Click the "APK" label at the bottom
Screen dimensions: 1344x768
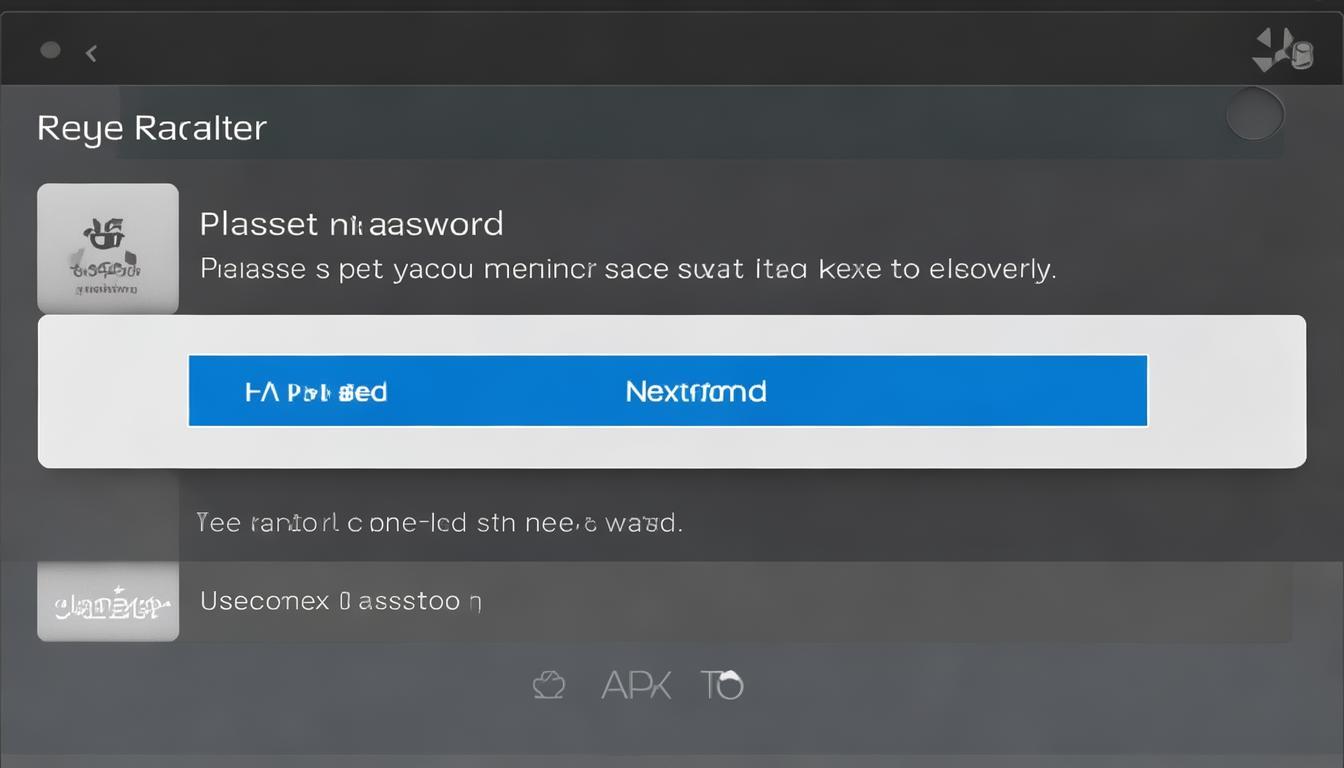pos(636,685)
